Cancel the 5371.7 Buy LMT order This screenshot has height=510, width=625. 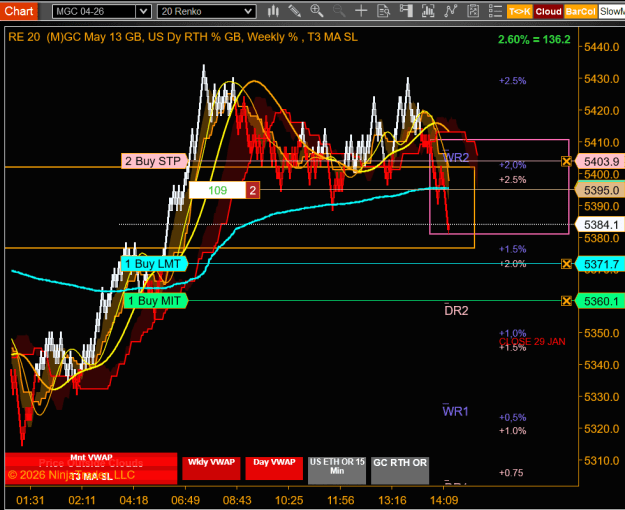[x=566, y=264]
